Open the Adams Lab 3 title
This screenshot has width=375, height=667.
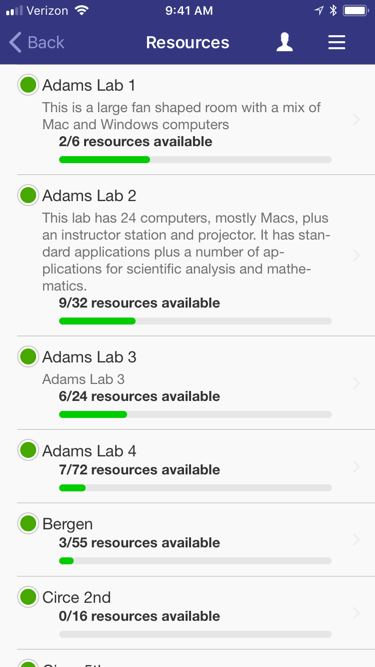click(x=89, y=357)
